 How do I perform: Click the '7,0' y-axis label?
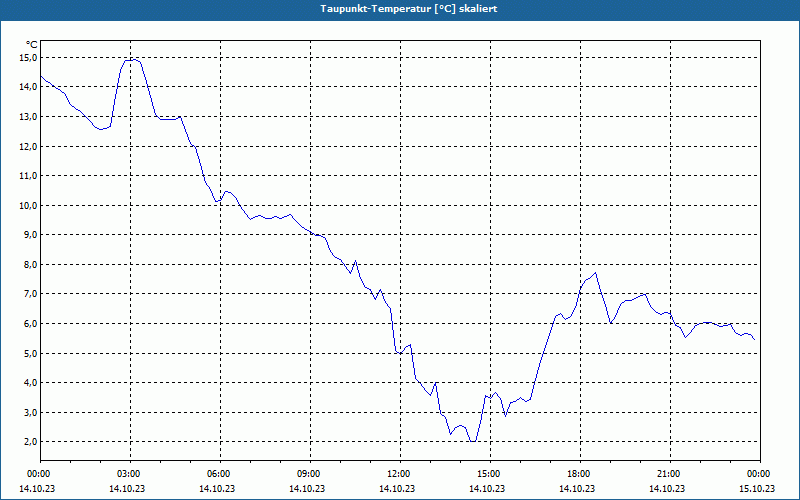(30, 294)
